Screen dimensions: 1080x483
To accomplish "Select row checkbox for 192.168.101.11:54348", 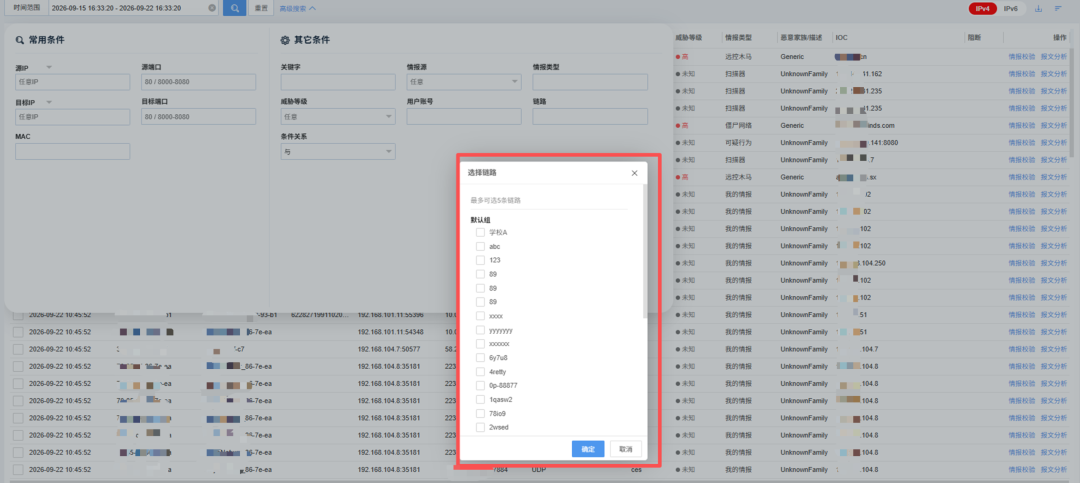I will pos(18,332).
